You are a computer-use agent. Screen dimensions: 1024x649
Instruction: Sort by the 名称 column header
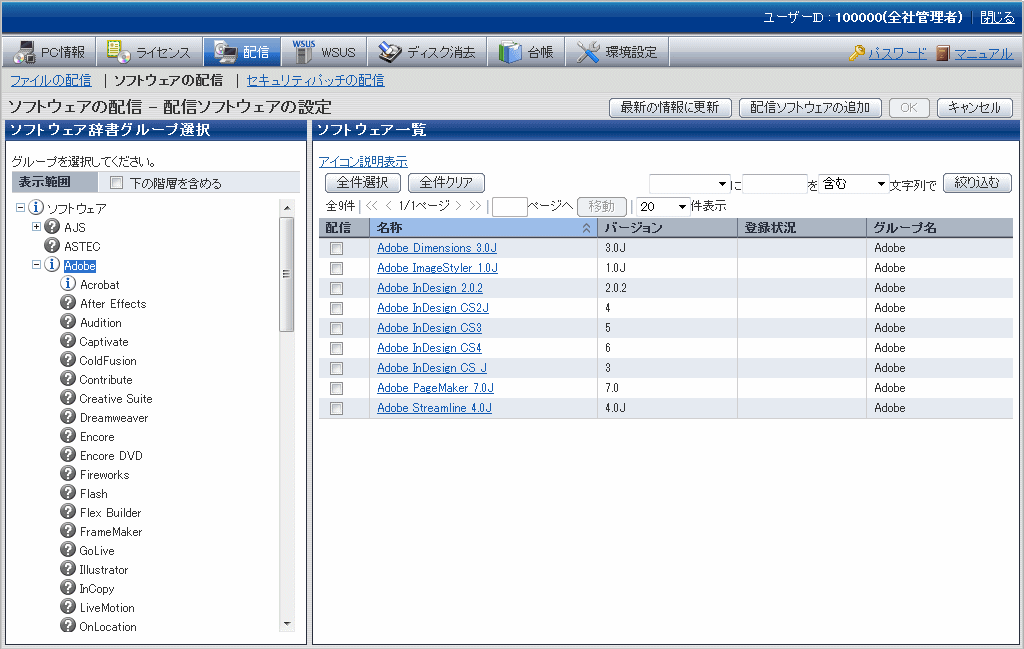[483, 227]
